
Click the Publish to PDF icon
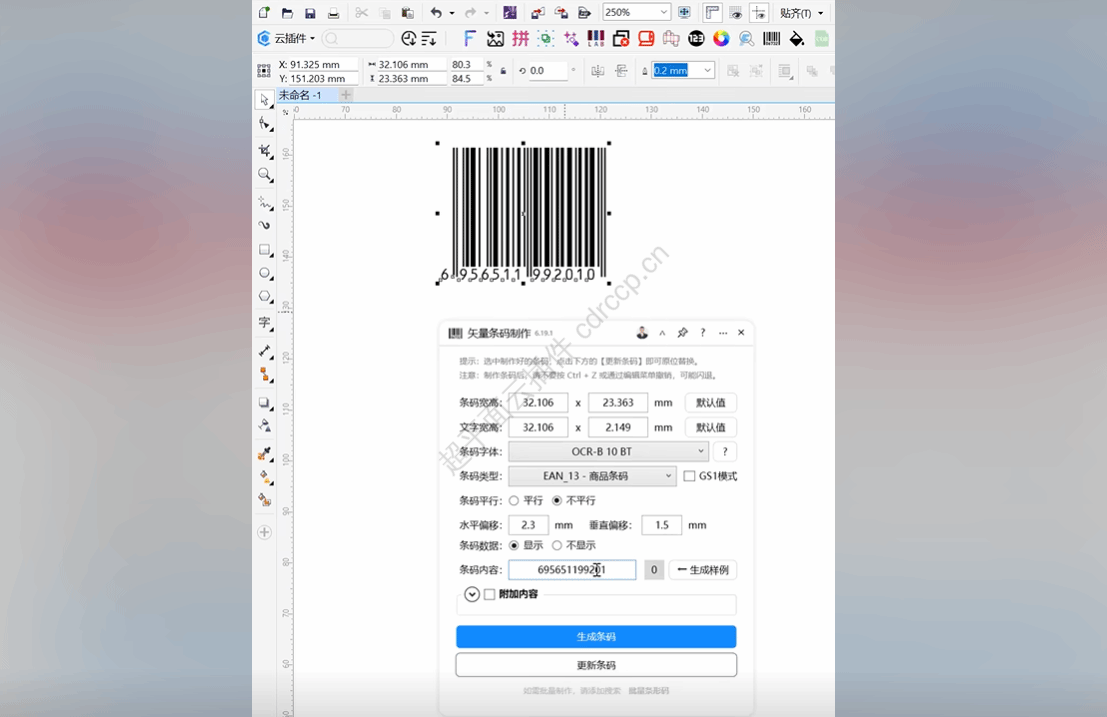click(x=585, y=13)
